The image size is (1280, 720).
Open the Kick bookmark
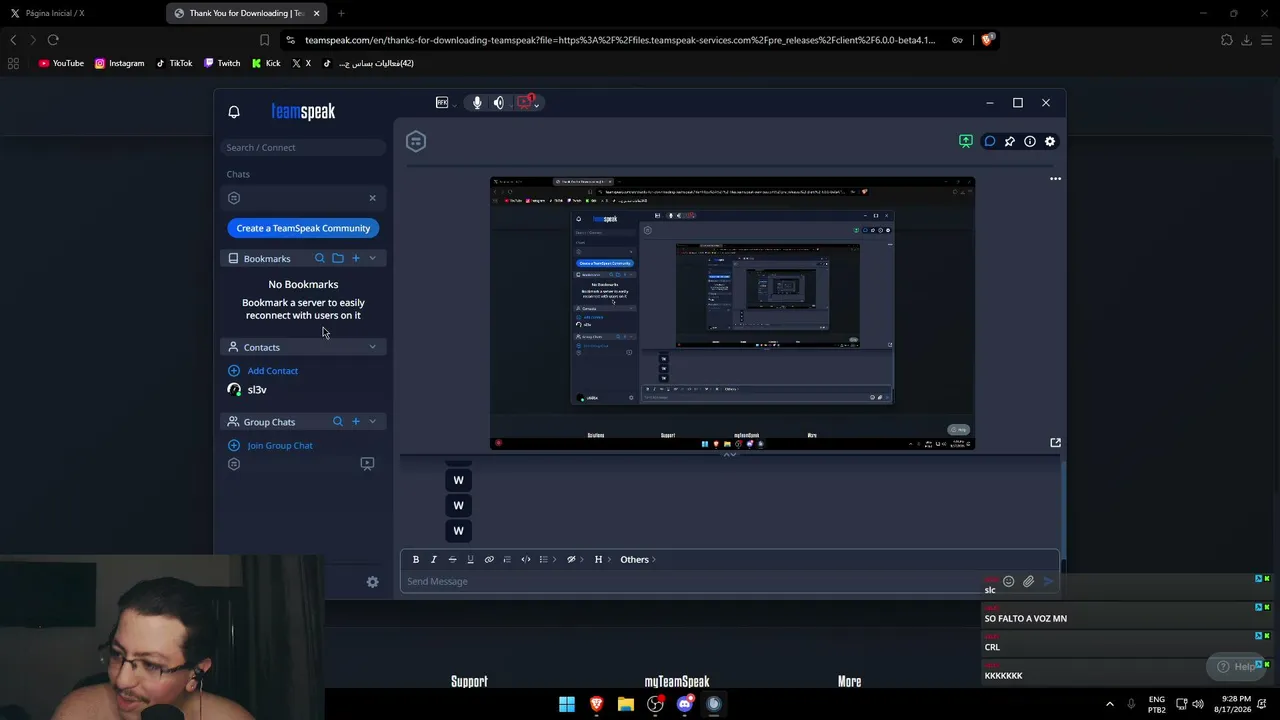click(x=266, y=63)
